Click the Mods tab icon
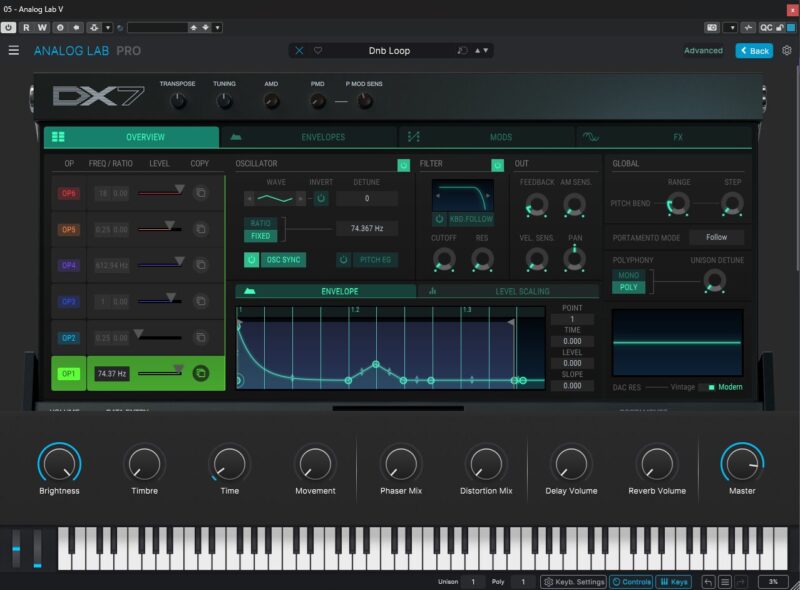 click(x=414, y=137)
